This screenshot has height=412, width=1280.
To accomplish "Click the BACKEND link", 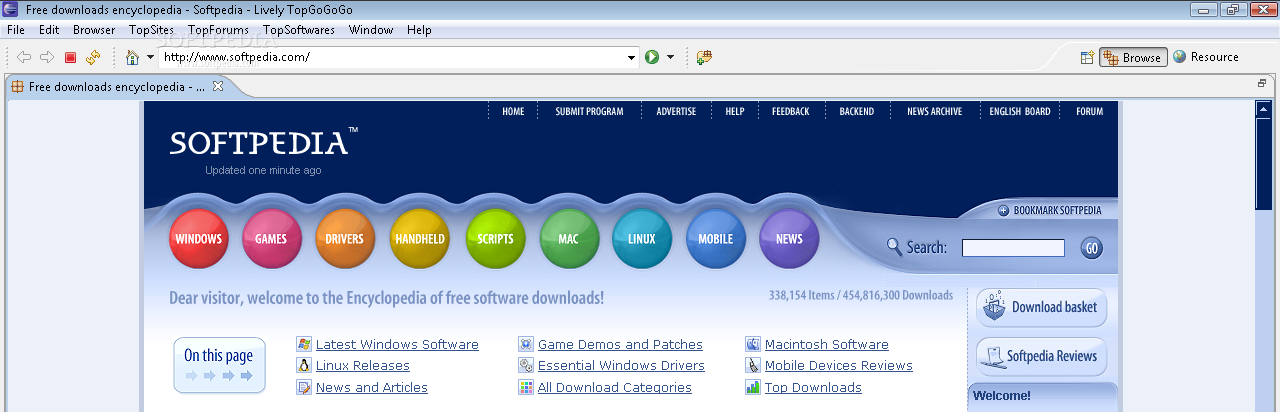I will point(857,112).
